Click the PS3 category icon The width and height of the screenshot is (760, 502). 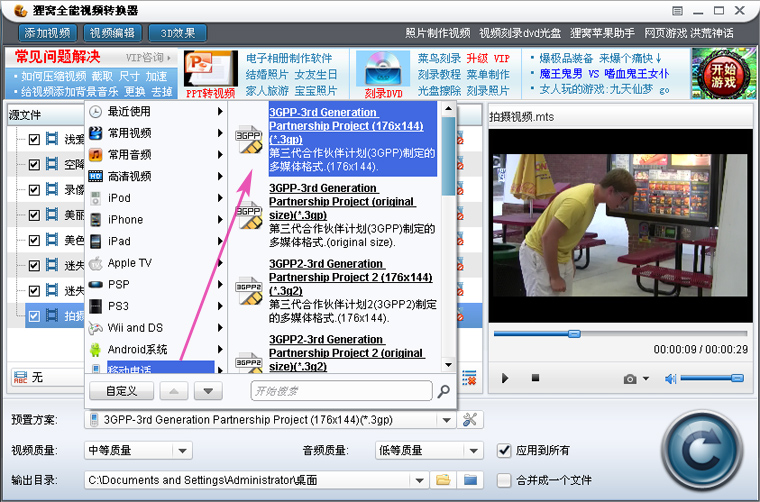pyautogui.click(x=96, y=306)
